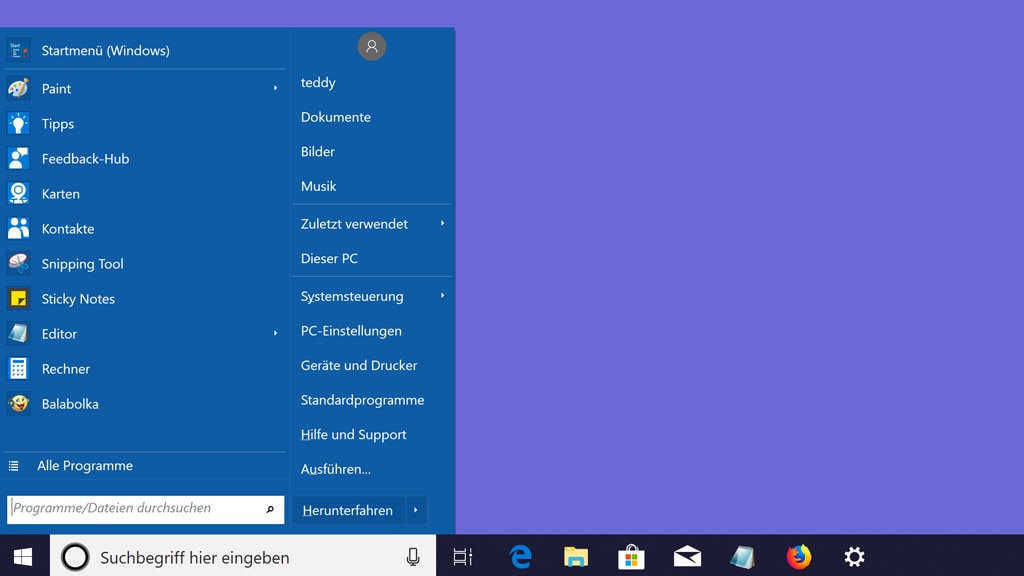Open Paint from the Start menu

tap(57, 88)
